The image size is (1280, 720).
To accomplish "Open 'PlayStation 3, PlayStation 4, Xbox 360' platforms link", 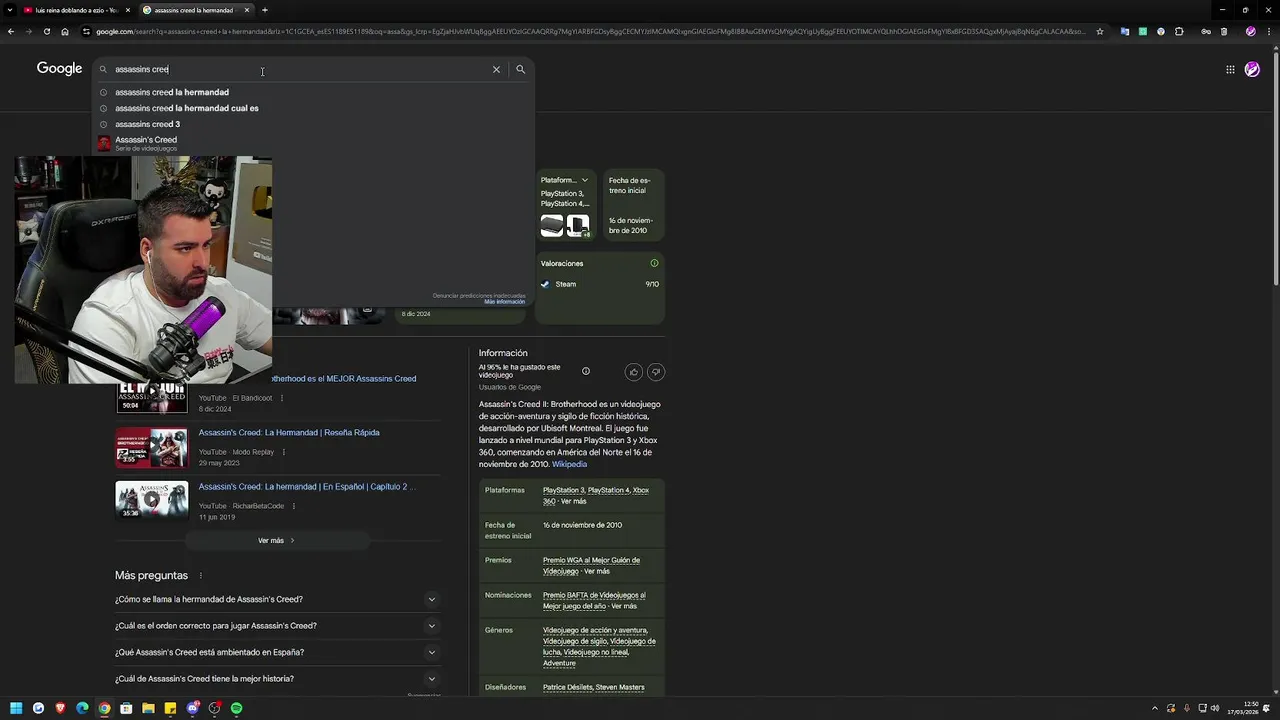I will point(596,495).
